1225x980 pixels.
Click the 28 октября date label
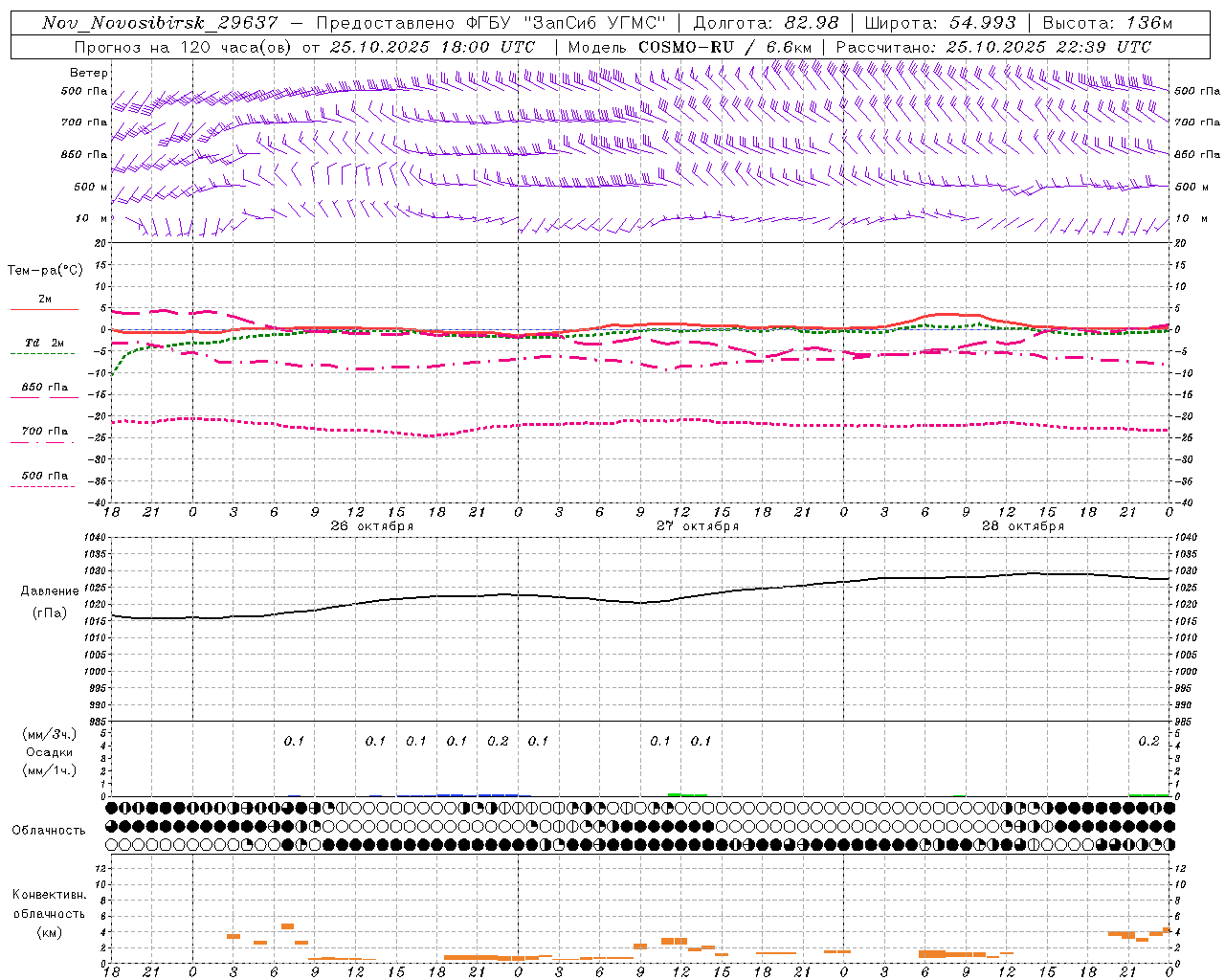pyautogui.click(x=1023, y=526)
